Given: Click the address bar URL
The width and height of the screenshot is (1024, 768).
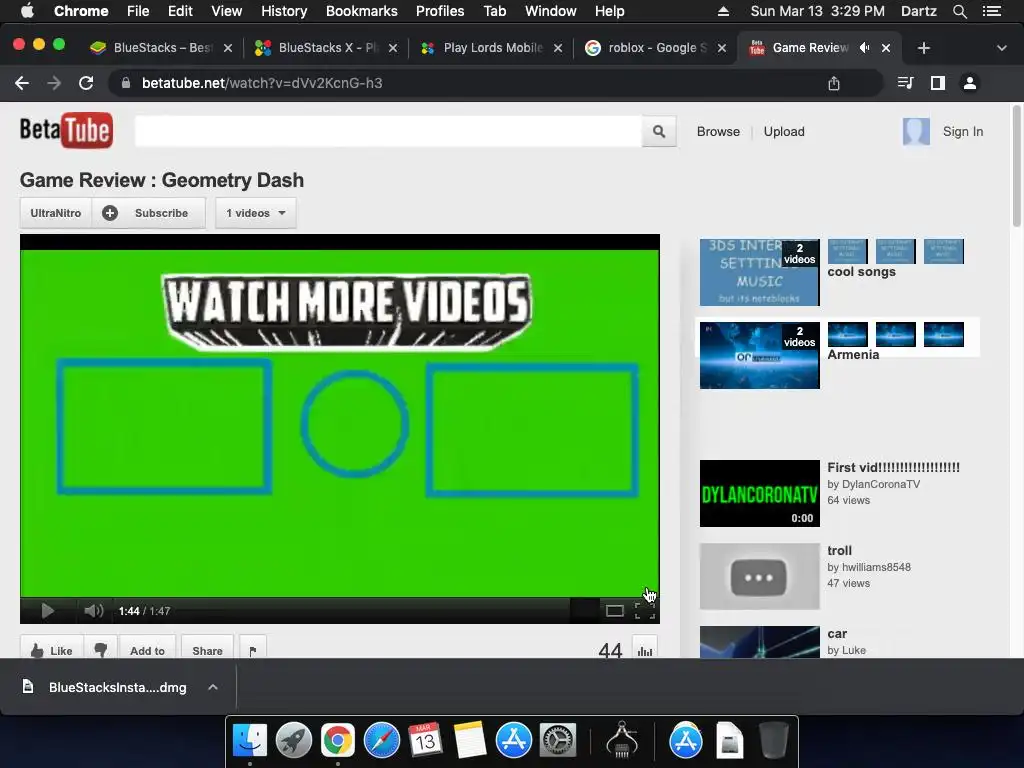Looking at the screenshot, I should click(x=262, y=83).
